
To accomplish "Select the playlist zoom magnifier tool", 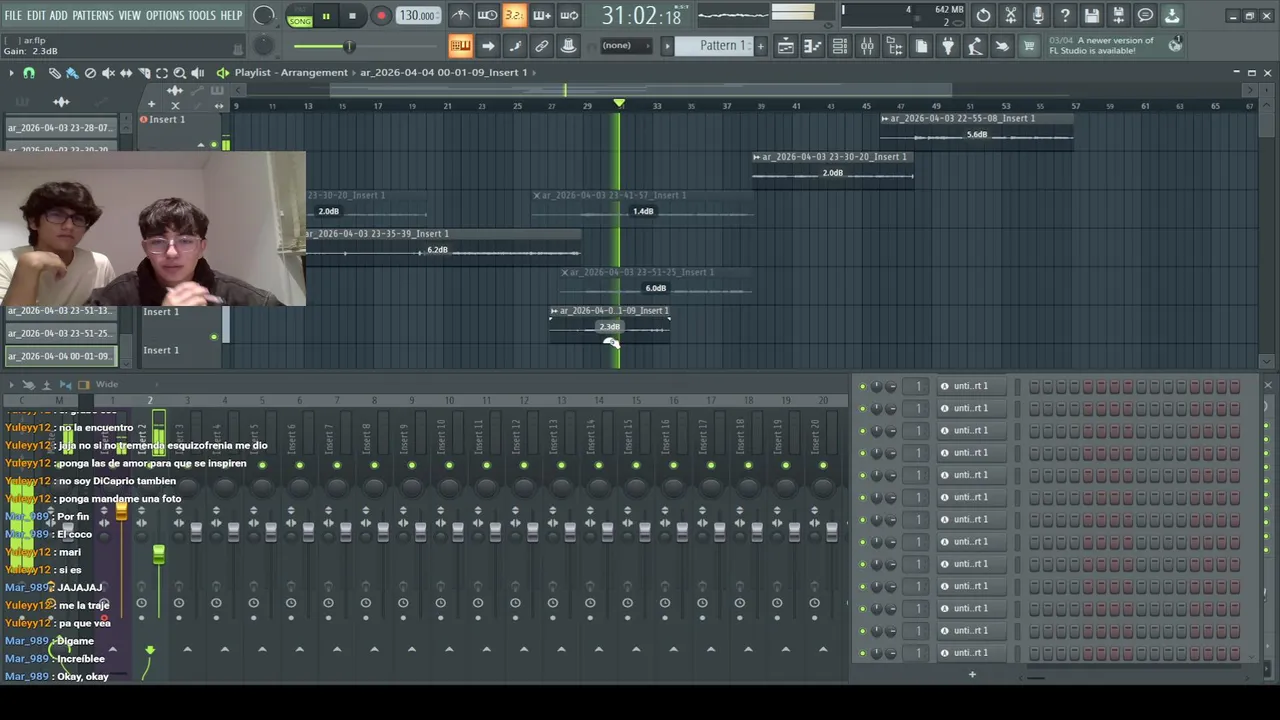I will pos(180,73).
